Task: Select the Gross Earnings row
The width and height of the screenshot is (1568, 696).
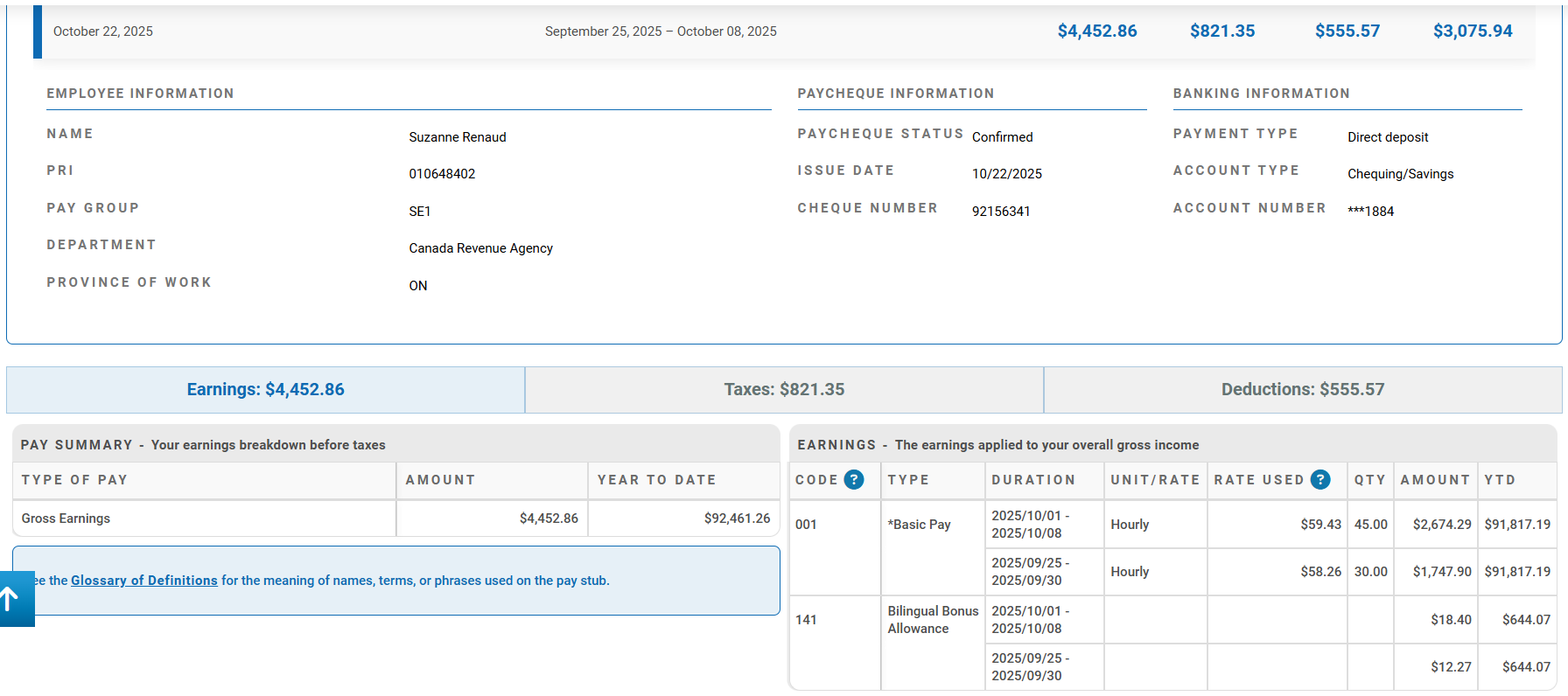Action: [x=66, y=519]
